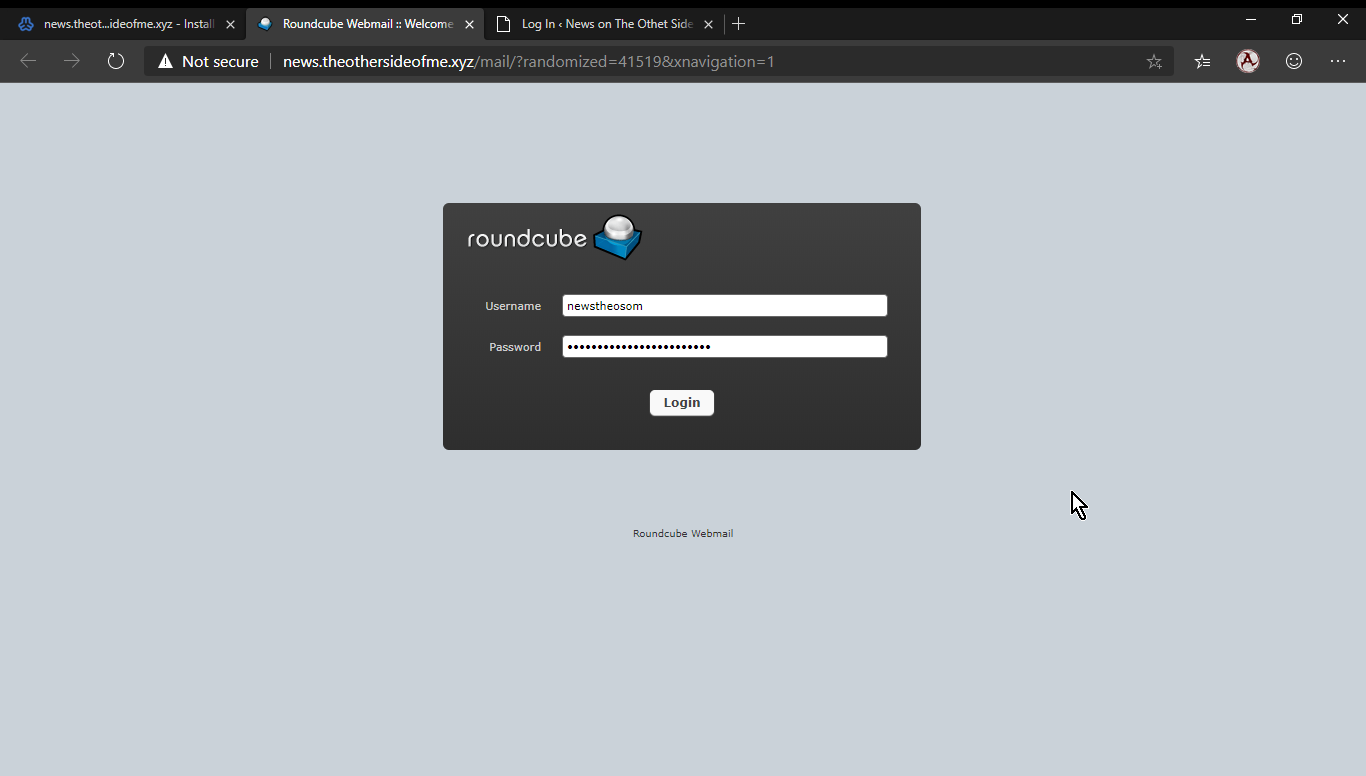
Task: Close the Roundcube Webmail tab
Action: tap(469, 24)
